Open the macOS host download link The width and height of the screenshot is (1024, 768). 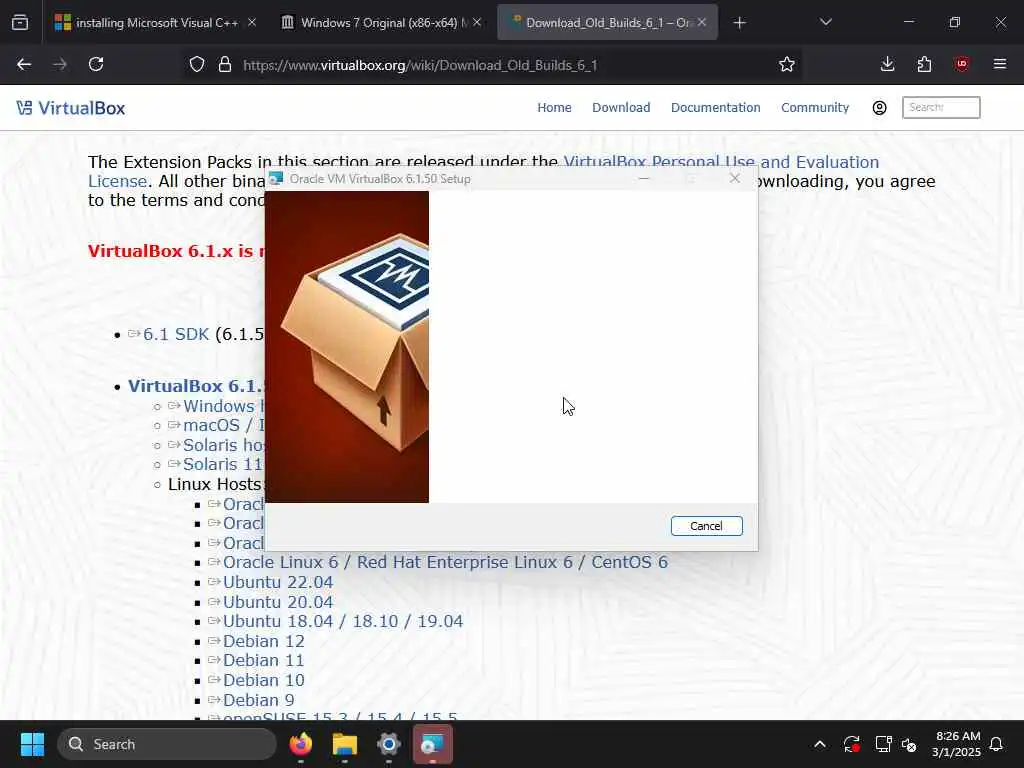223,425
